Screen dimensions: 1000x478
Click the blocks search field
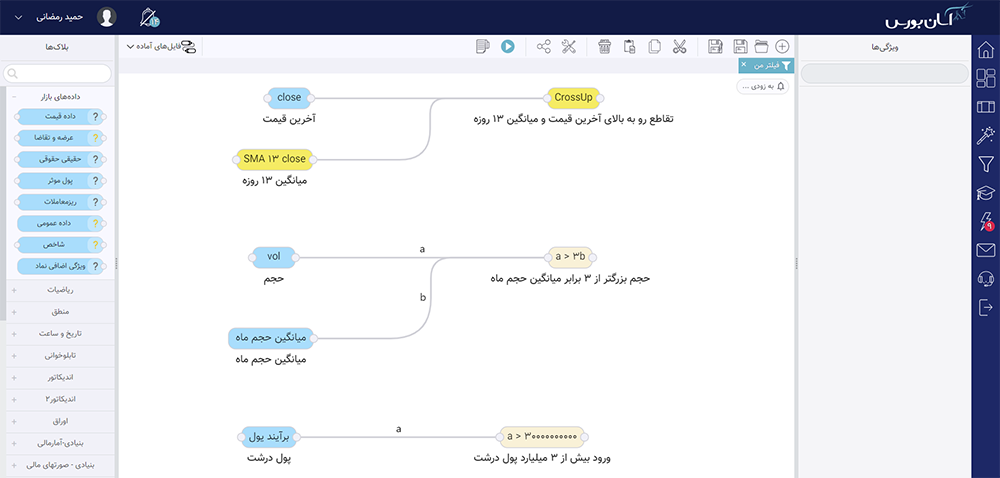click(57, 73)
